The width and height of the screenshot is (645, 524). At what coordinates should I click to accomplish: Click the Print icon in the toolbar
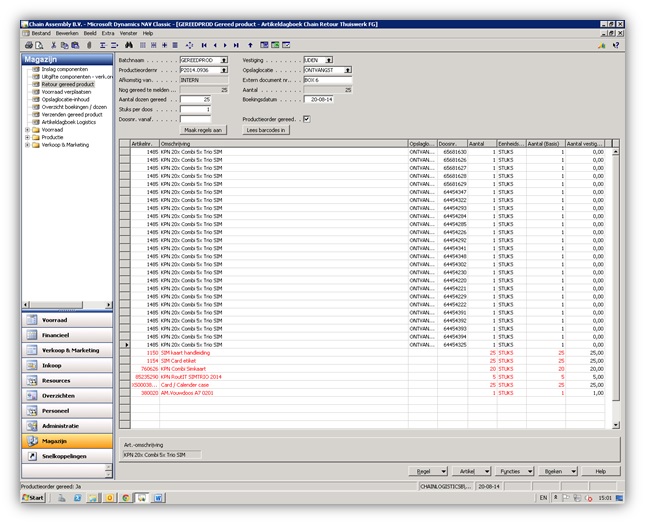point(29,45)
